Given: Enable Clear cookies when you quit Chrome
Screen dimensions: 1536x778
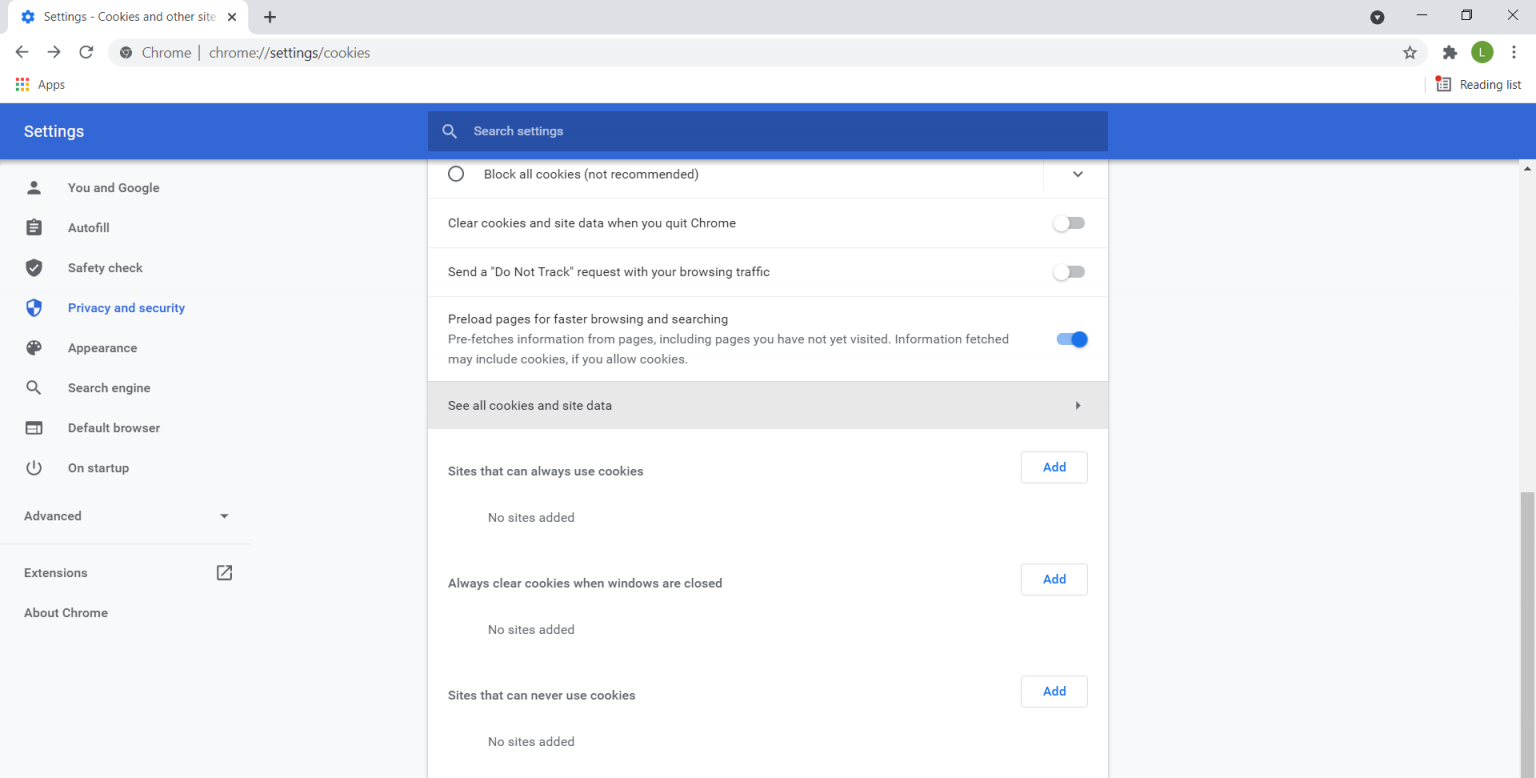Looking at the screenshot, I should tap(1068, 222).
